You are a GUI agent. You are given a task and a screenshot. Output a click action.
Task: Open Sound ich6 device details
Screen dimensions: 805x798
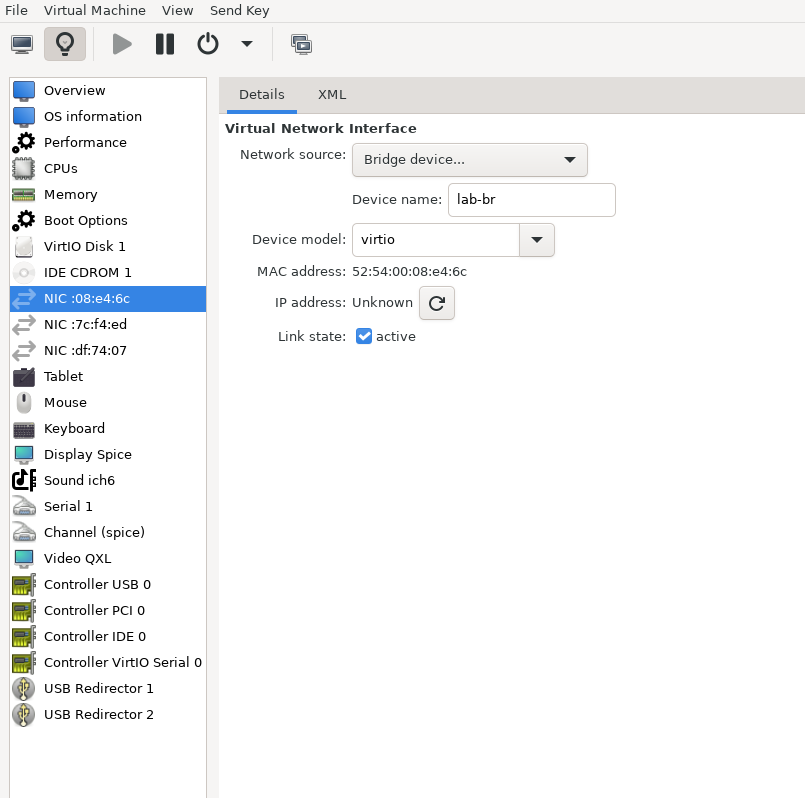click(x=79, y=480)
